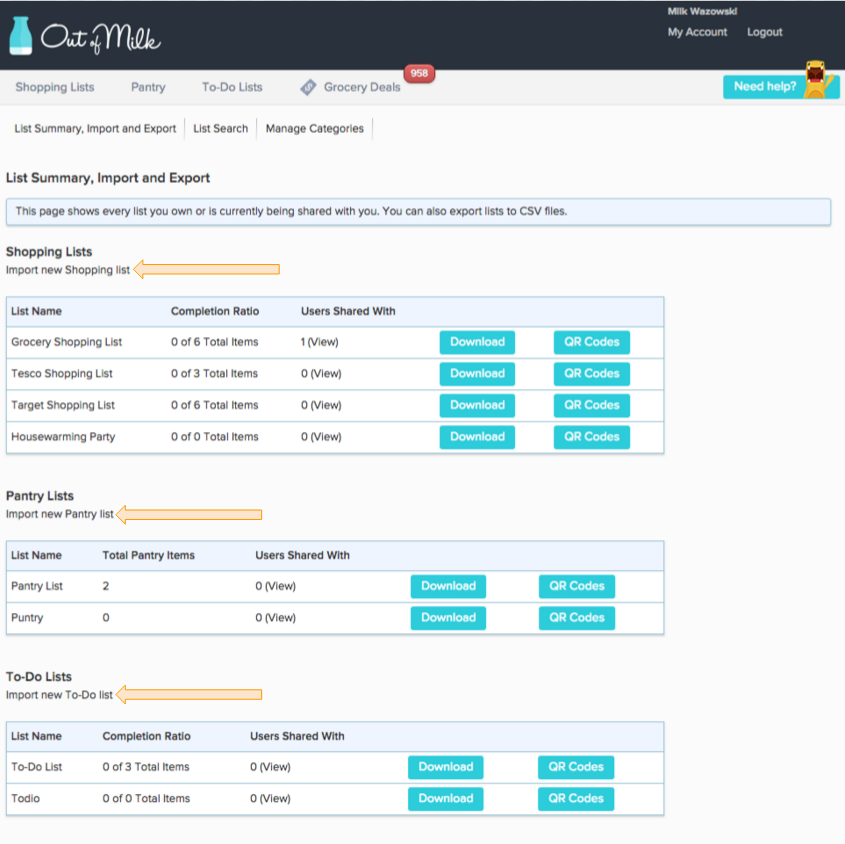Click Import new Pantry list link
The height and width of the screenshot is (844, 845).
click(x=60, y=514)
